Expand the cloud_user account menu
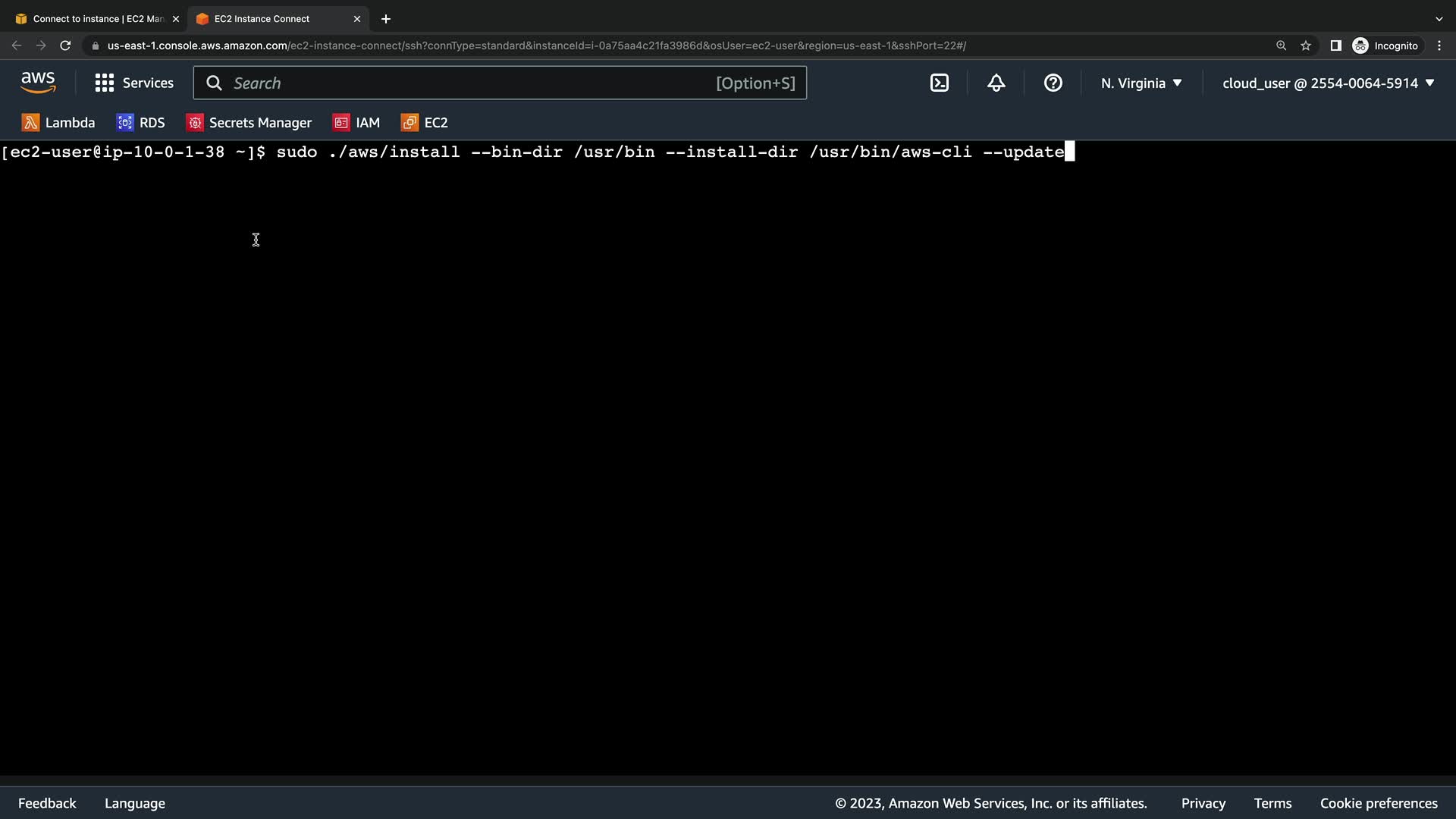The image size is (1456, 819). 1328,83
